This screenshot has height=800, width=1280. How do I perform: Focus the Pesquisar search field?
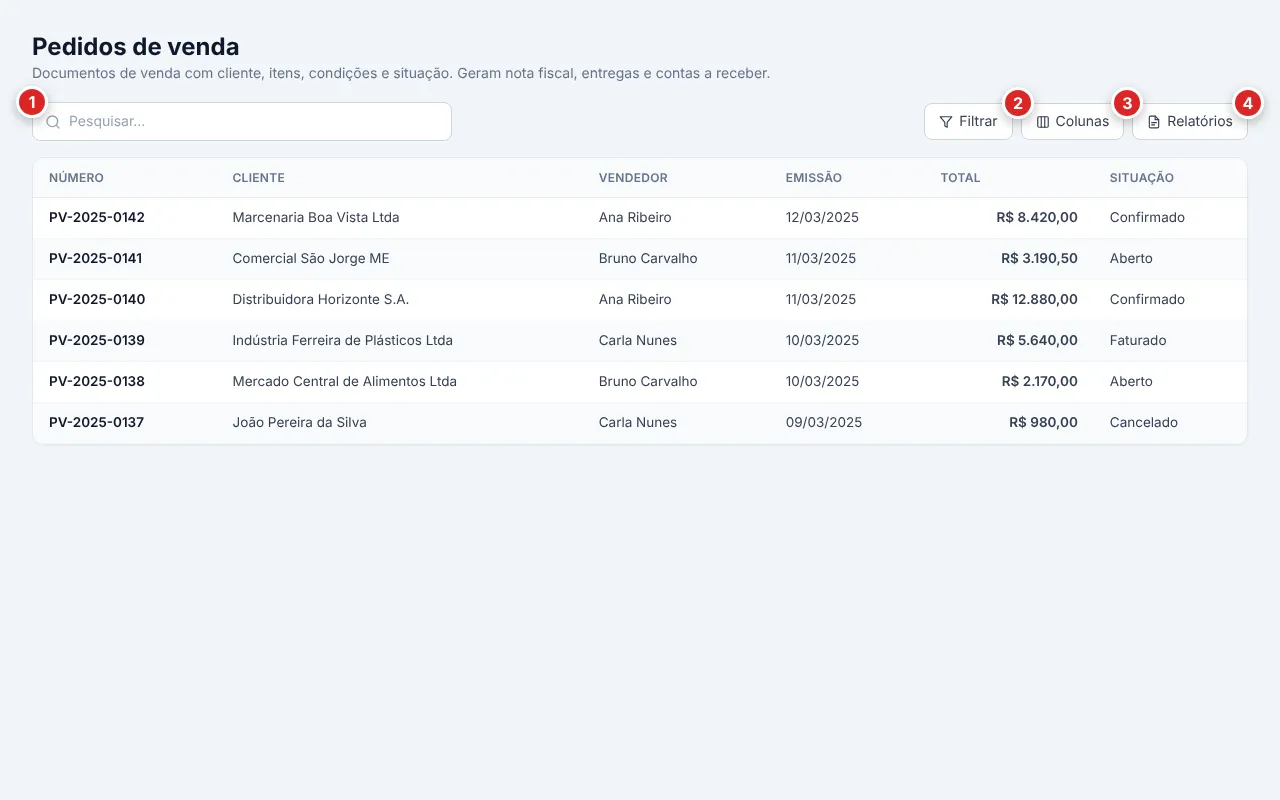click(242, 121)
